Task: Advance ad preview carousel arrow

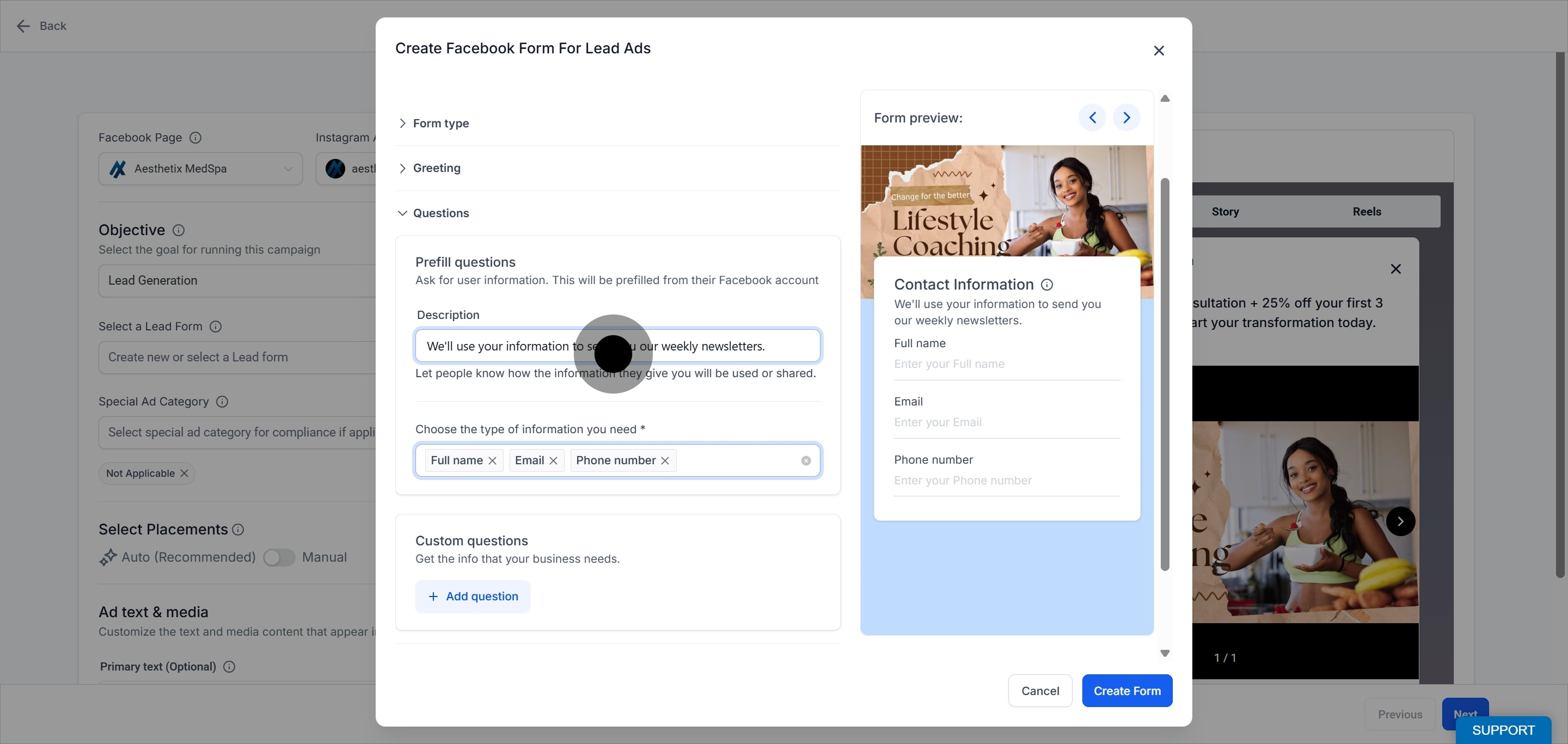Action: tap(1400, 521)
